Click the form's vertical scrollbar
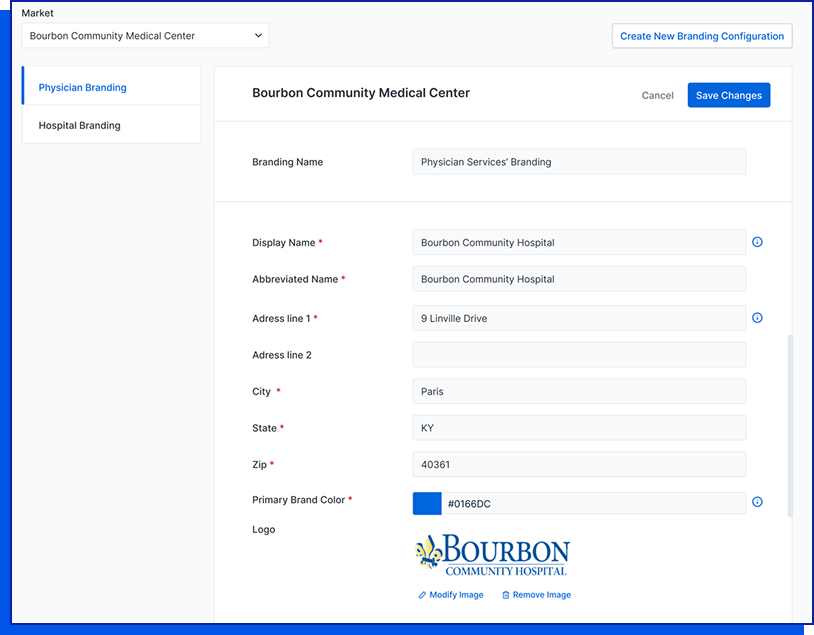The width and height of the screenshot is (814, 635). click(790, 426)
